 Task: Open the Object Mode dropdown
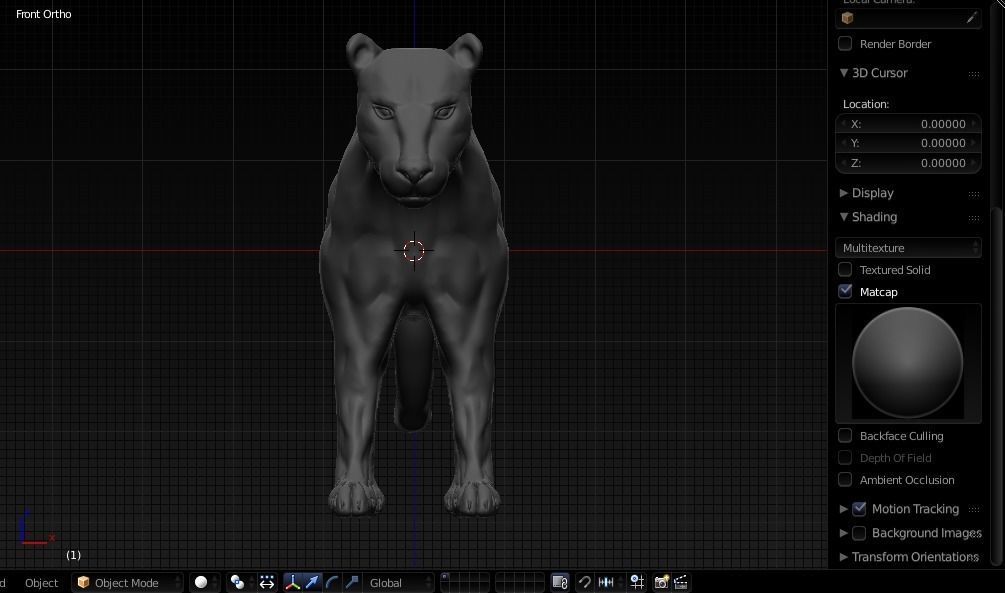tap(128, 582)
